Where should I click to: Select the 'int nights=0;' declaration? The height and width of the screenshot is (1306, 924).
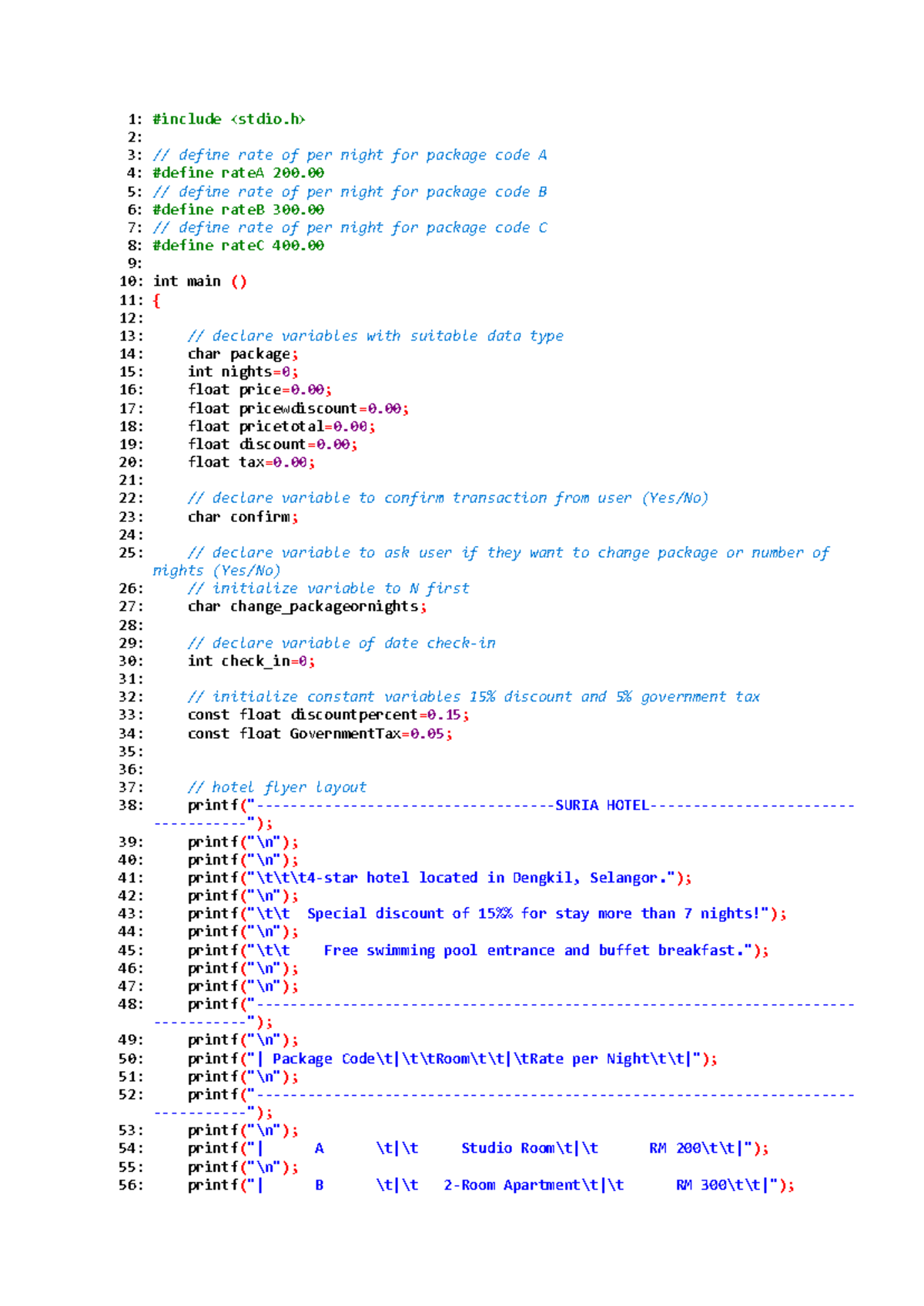pos(243,372)
